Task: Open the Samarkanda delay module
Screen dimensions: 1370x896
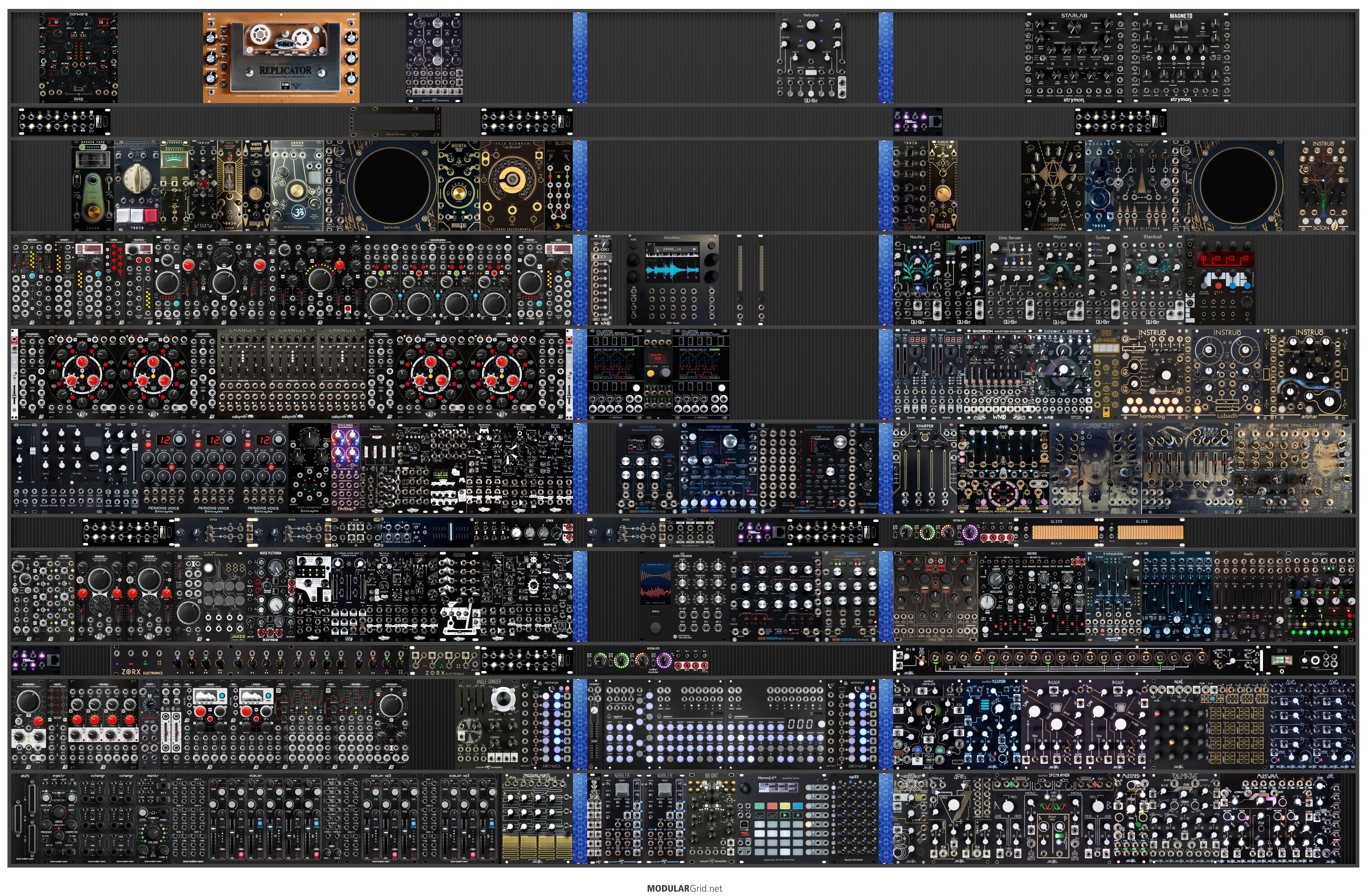Action: 439,280
